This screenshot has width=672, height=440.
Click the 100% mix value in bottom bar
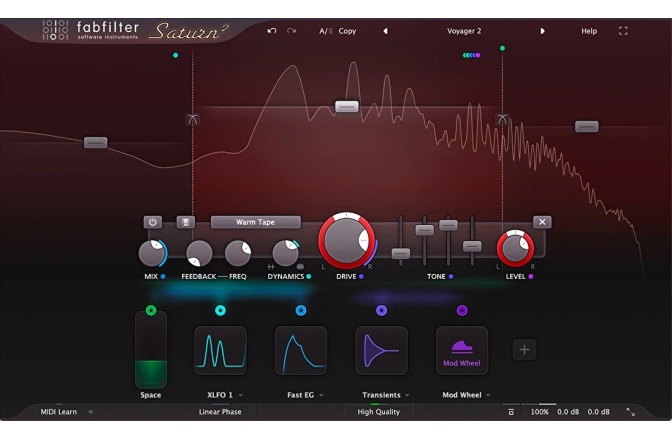pos(540,412)
